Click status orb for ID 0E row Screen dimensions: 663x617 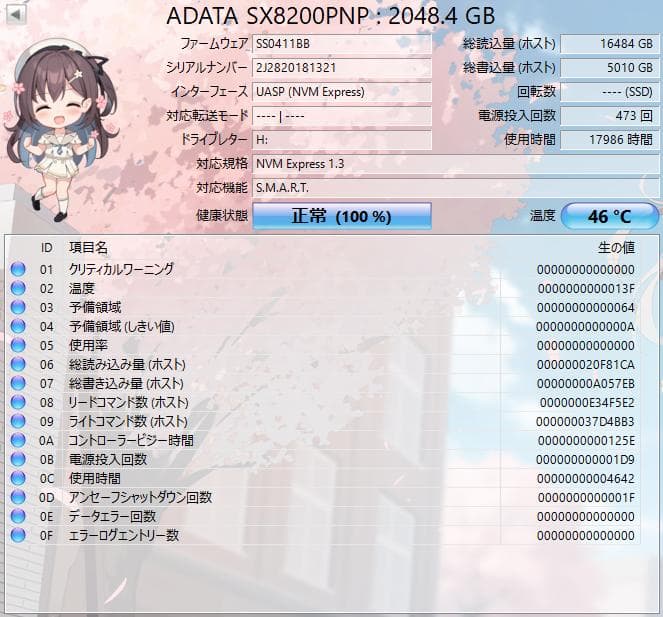coord(18,516)
